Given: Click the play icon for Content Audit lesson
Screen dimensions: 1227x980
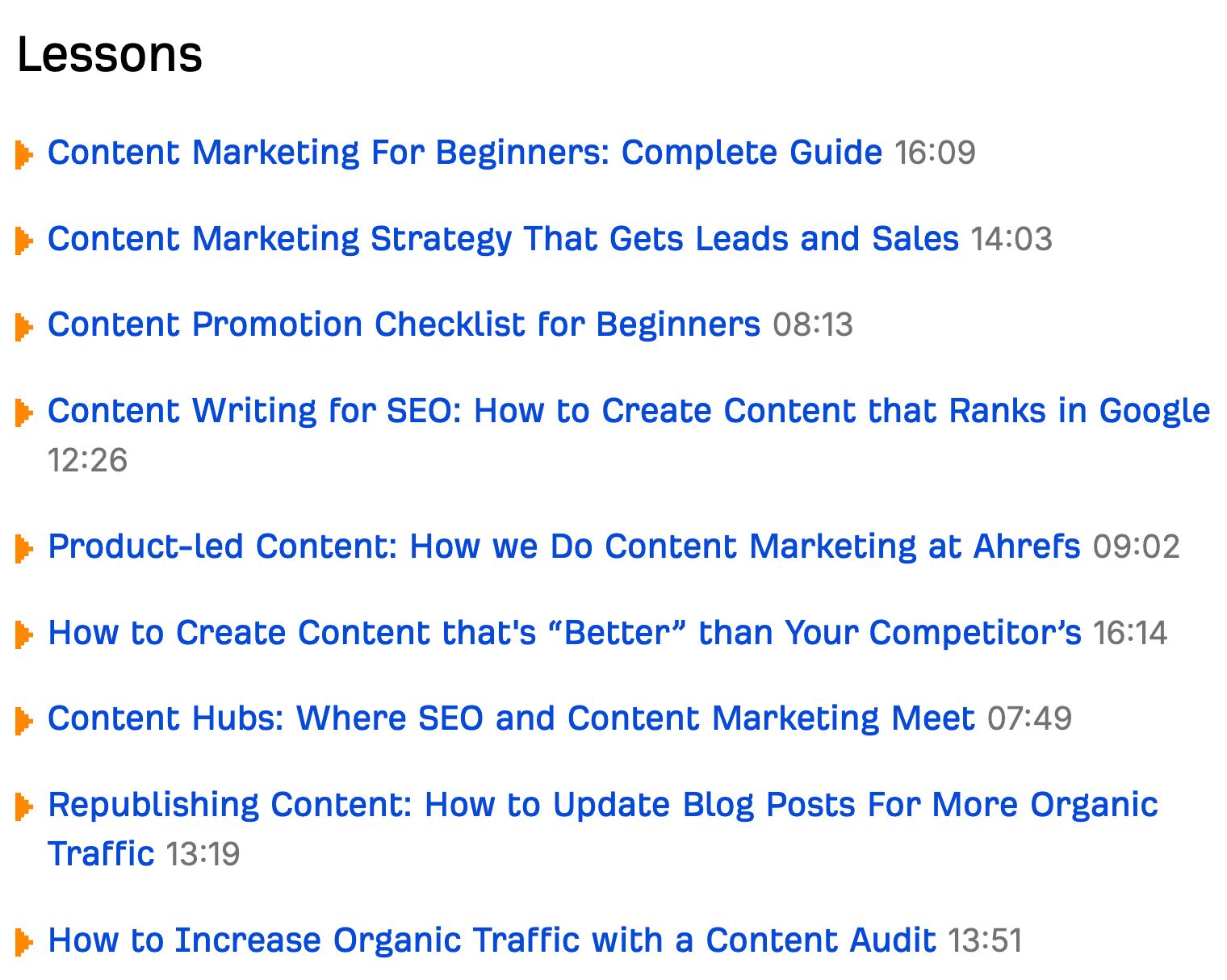Looking at the screenshot, I should coord(24,941).
